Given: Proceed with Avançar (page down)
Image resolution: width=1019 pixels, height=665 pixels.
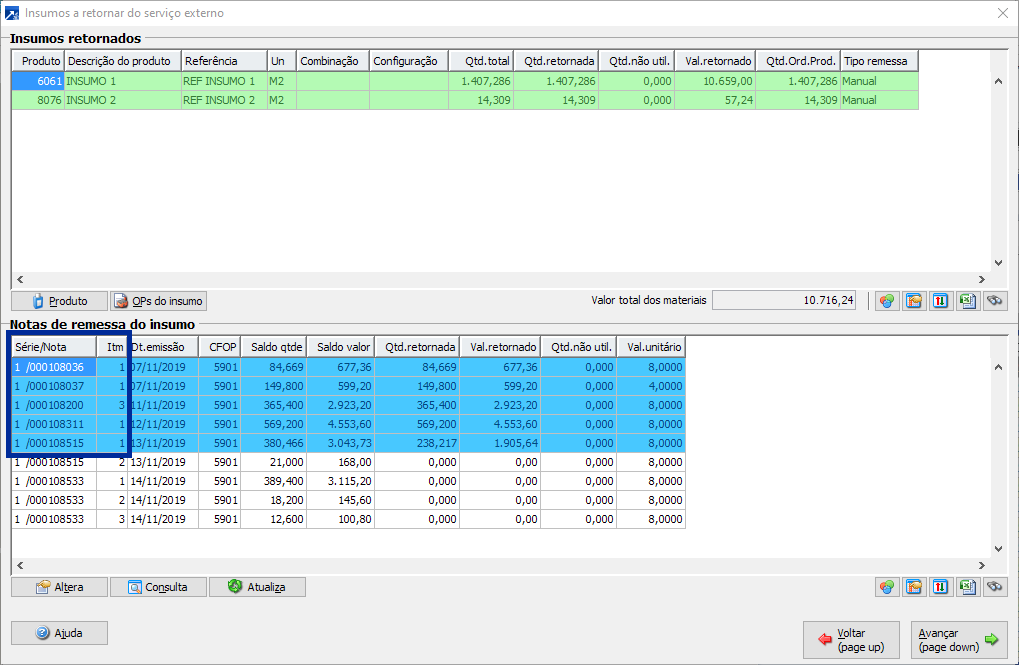Looking at the screenshot, I should pyautogui.click(x=959, y=640).
